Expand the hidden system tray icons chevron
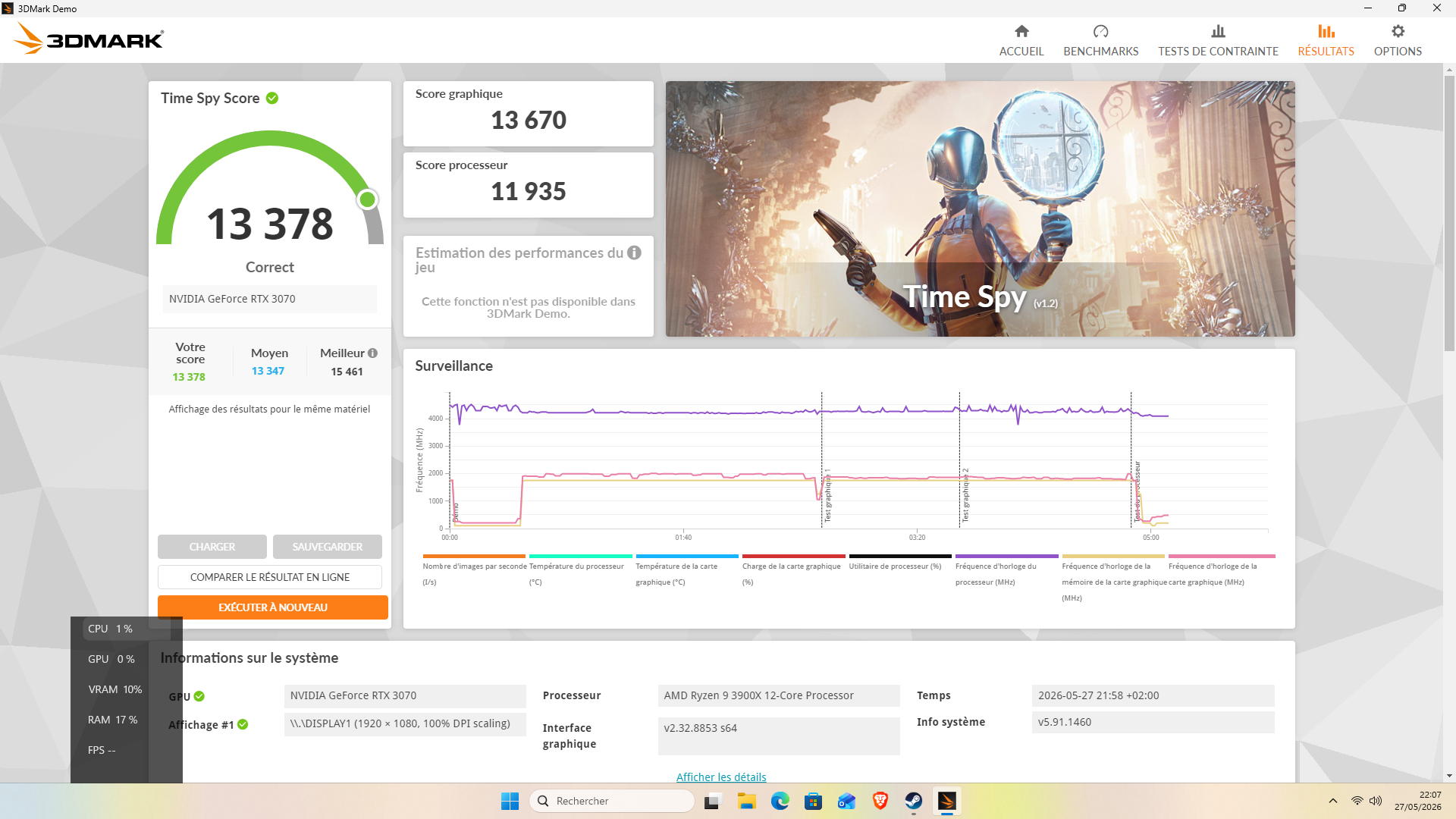 coord(1333,801)
